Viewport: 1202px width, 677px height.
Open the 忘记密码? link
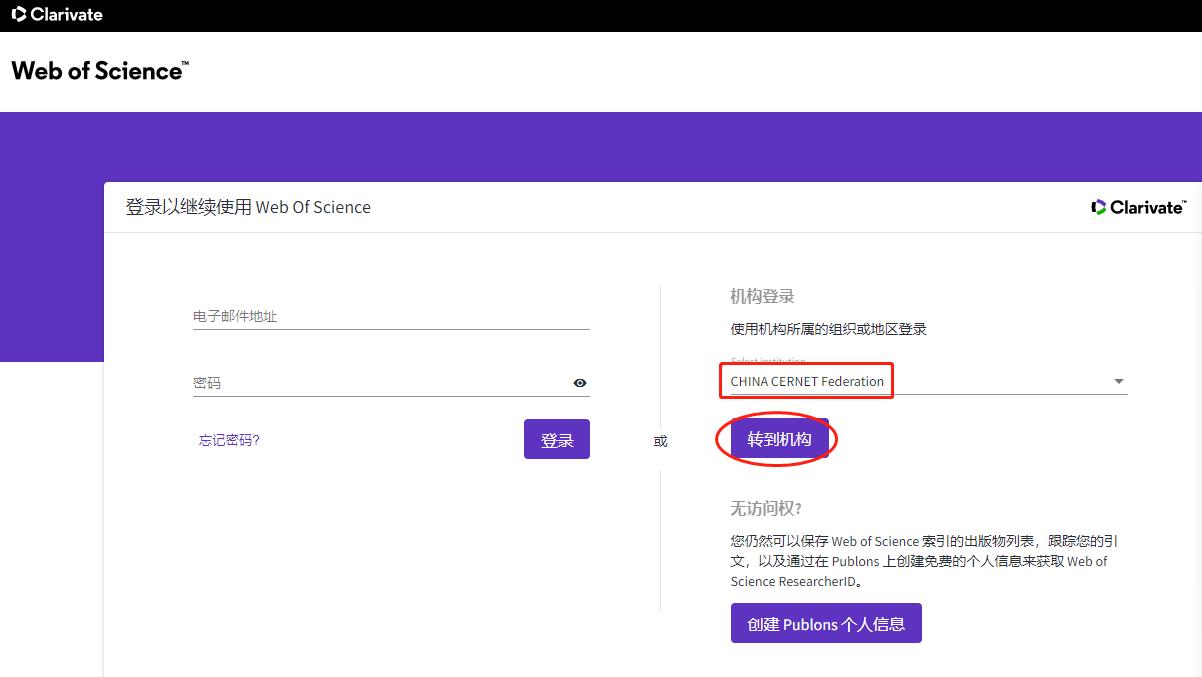(229, 440)
